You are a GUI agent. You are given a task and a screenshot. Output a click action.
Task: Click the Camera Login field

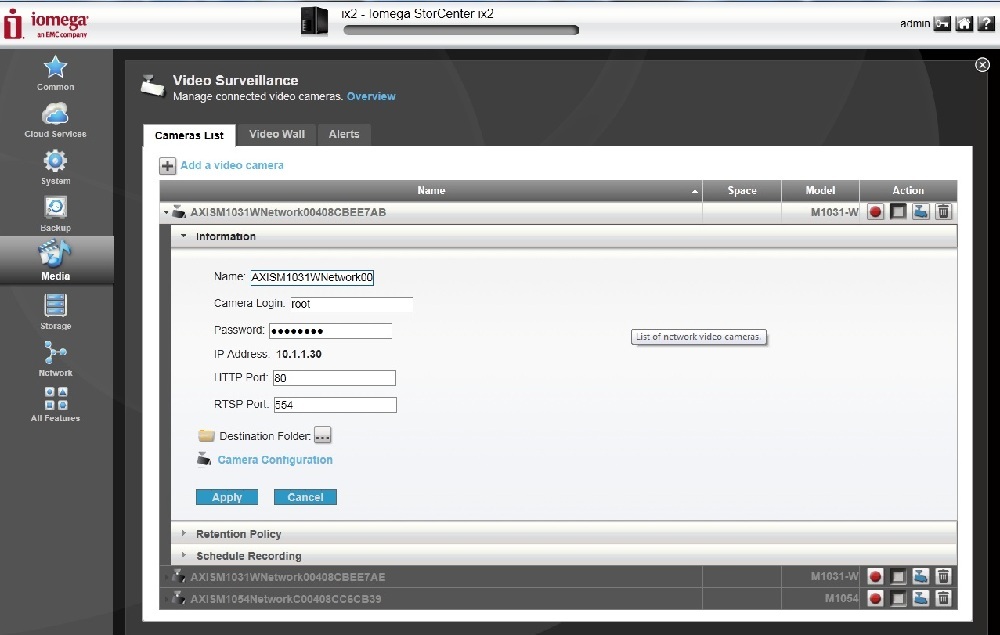point(351,304)
